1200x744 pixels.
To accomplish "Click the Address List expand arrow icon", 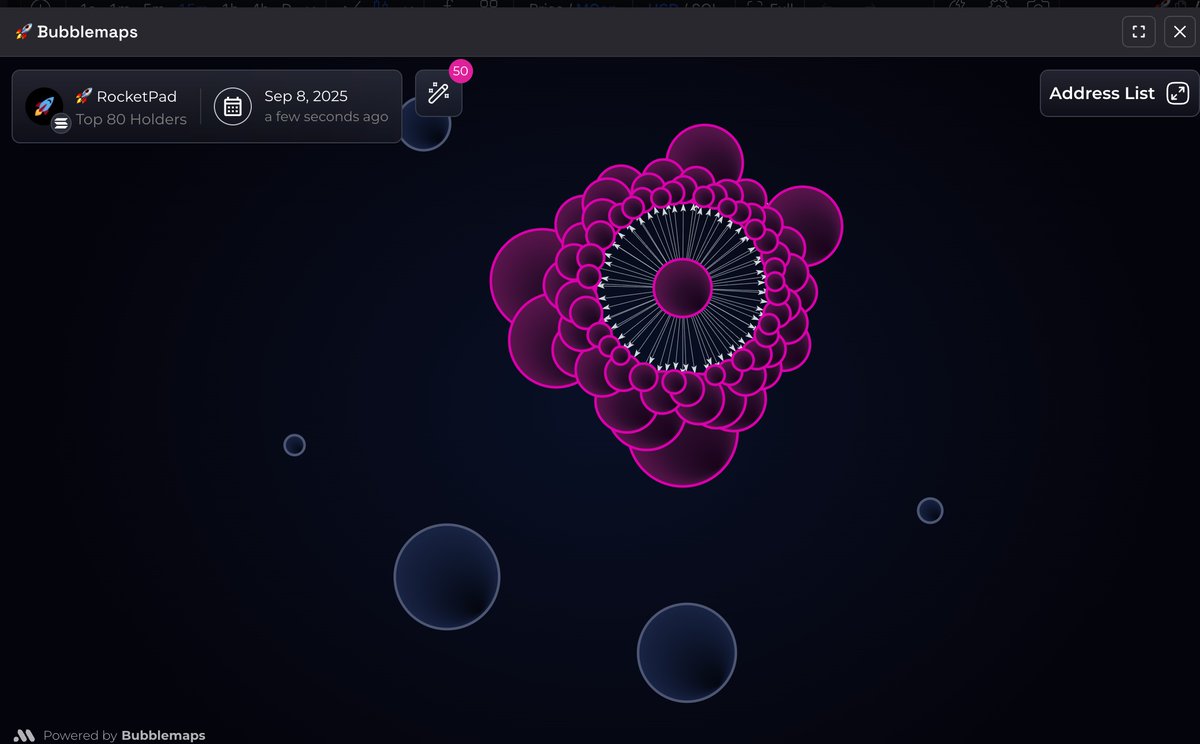I will coord(1178,93).
